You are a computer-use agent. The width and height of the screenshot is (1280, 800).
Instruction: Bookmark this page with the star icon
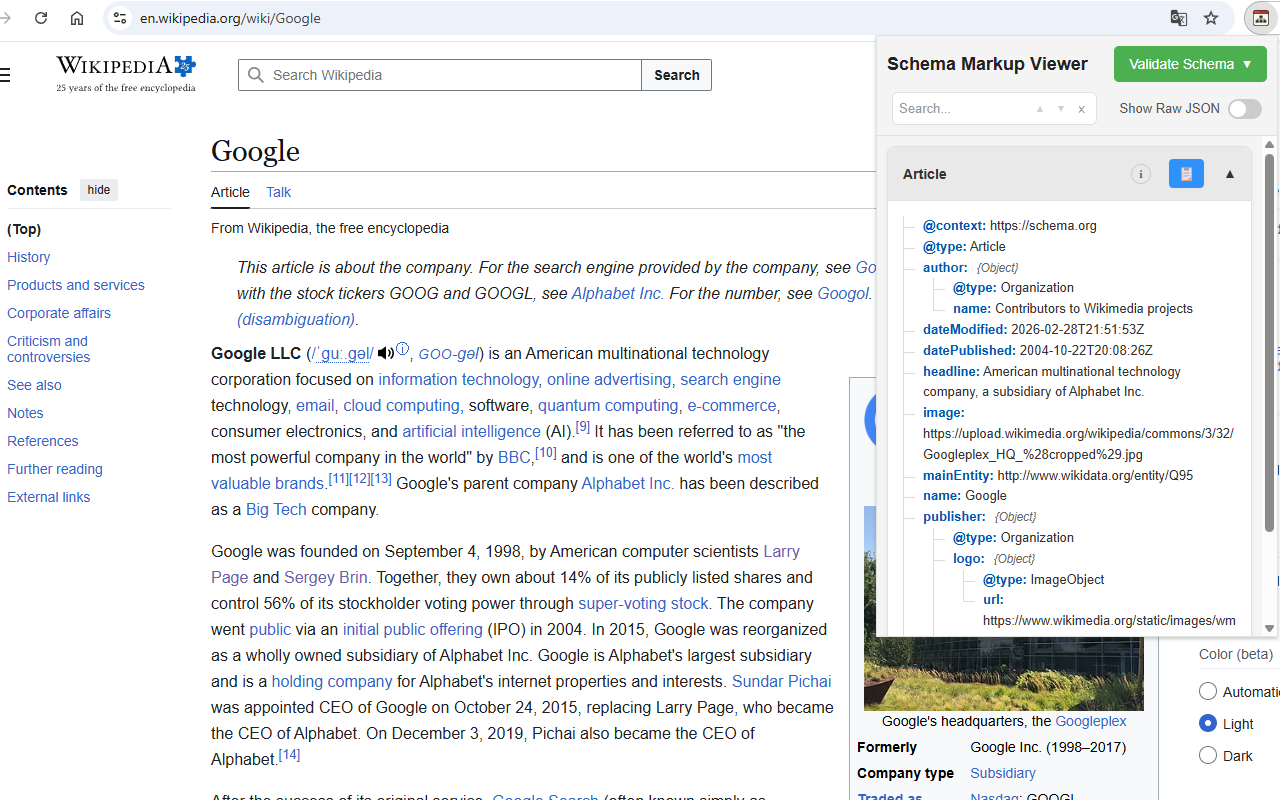point(1211,18)
